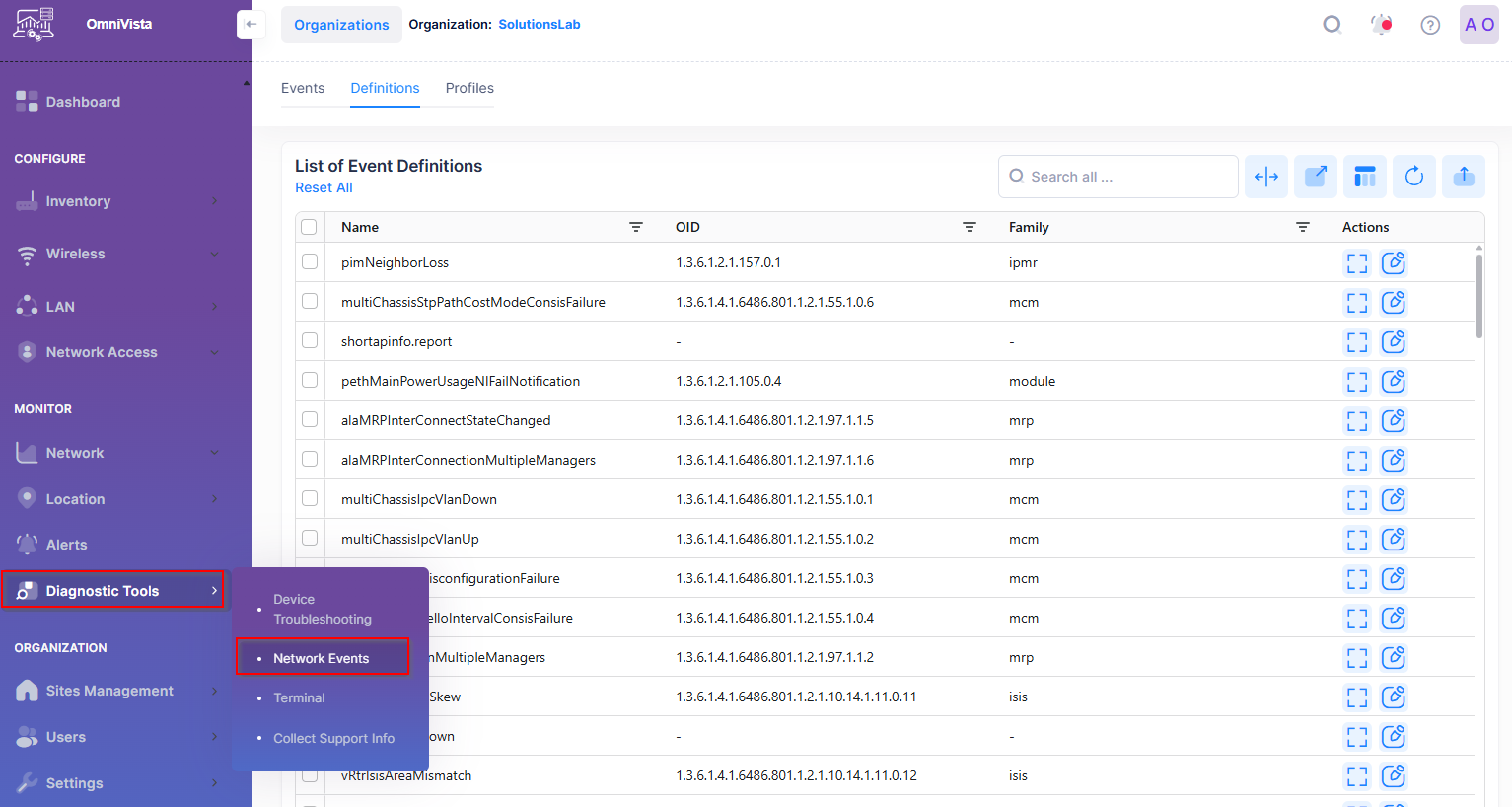Click the fit-column-width icon beside search
The width and height of the screenshot is (1512, 807).
[x=1265, y=177]
